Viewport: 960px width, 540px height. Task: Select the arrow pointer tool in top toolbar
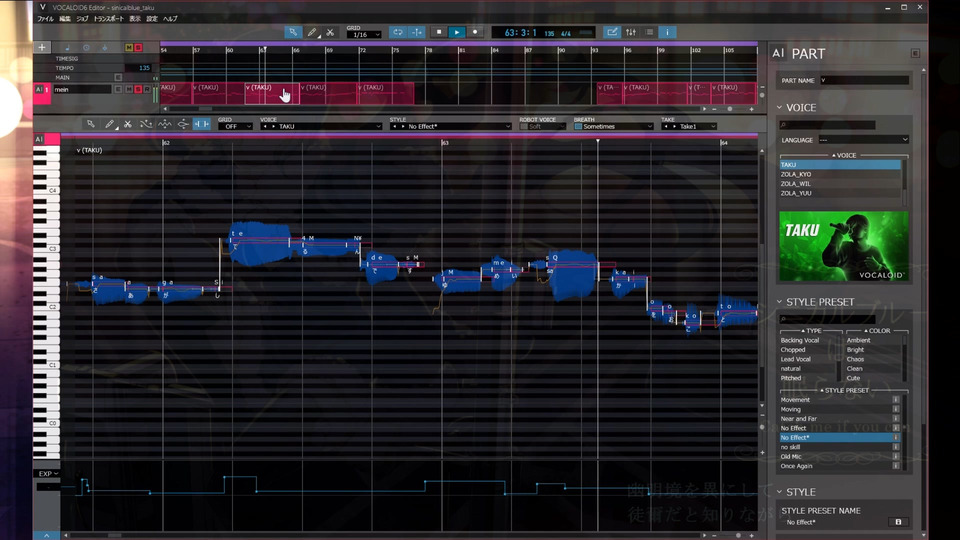293,32
